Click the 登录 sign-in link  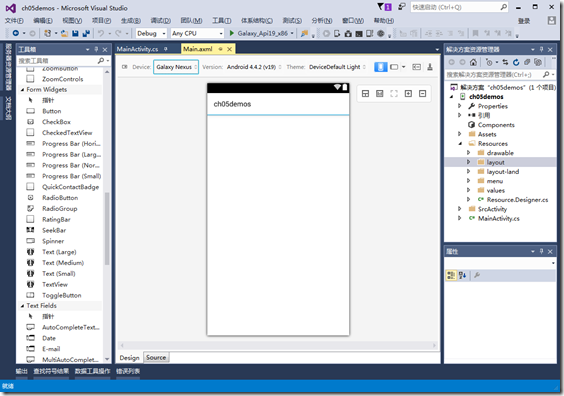(524, 21)
